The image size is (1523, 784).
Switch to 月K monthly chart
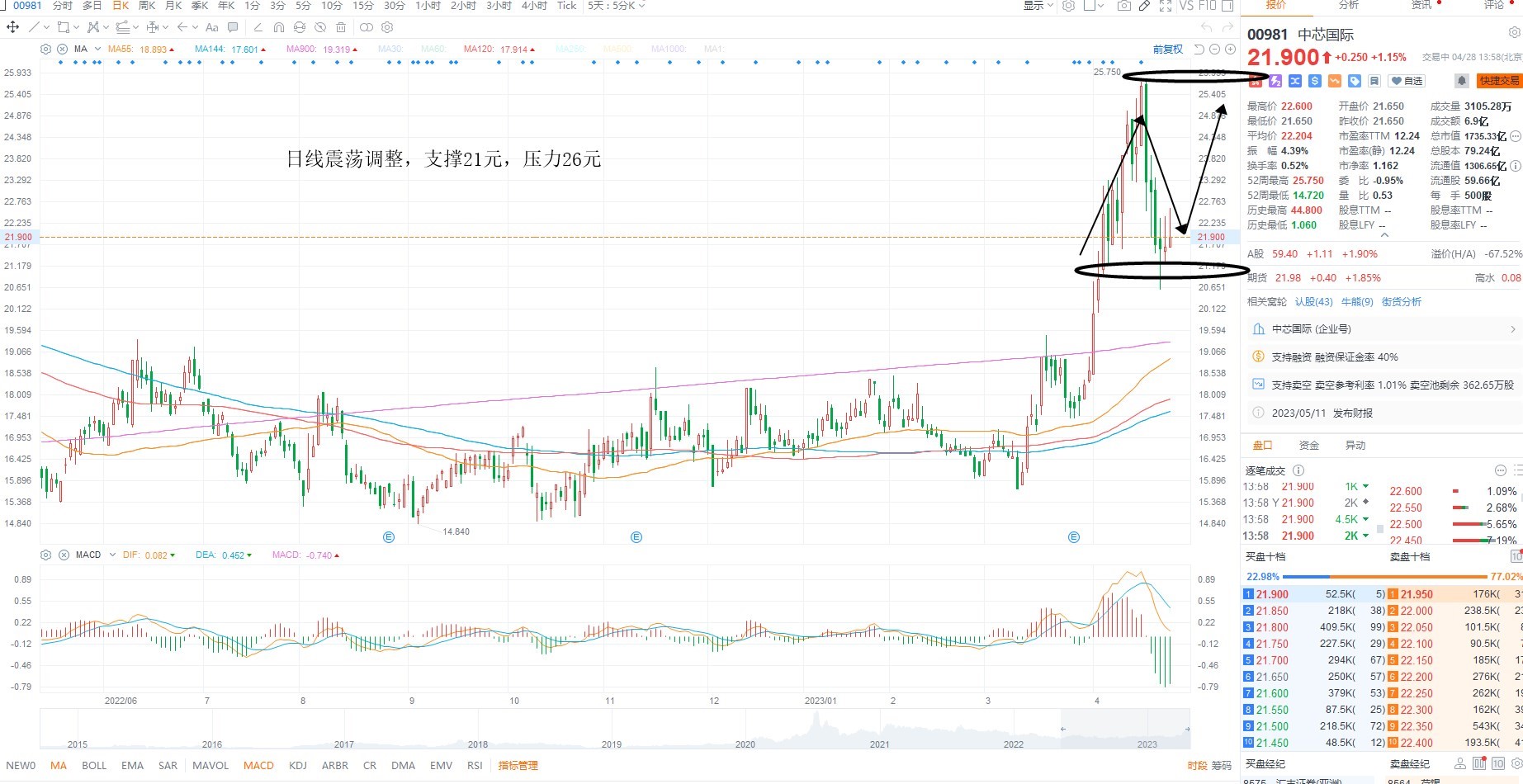point(173,6)
